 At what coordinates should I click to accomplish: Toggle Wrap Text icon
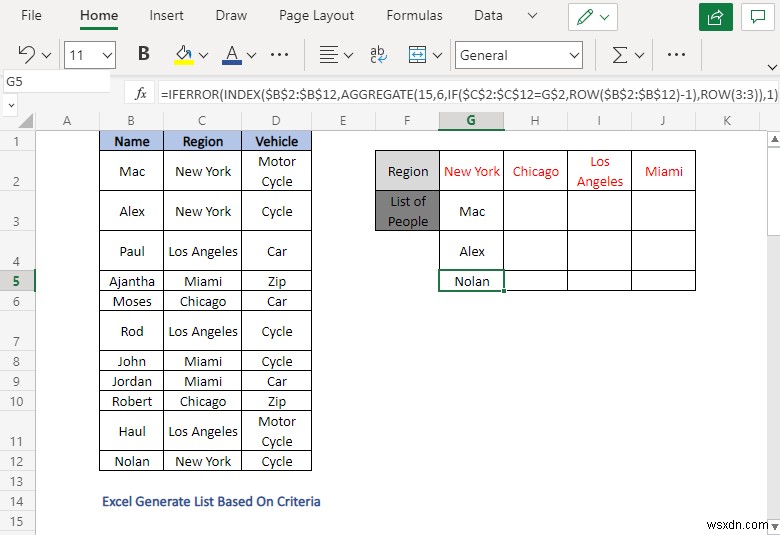tap(379, 55)
